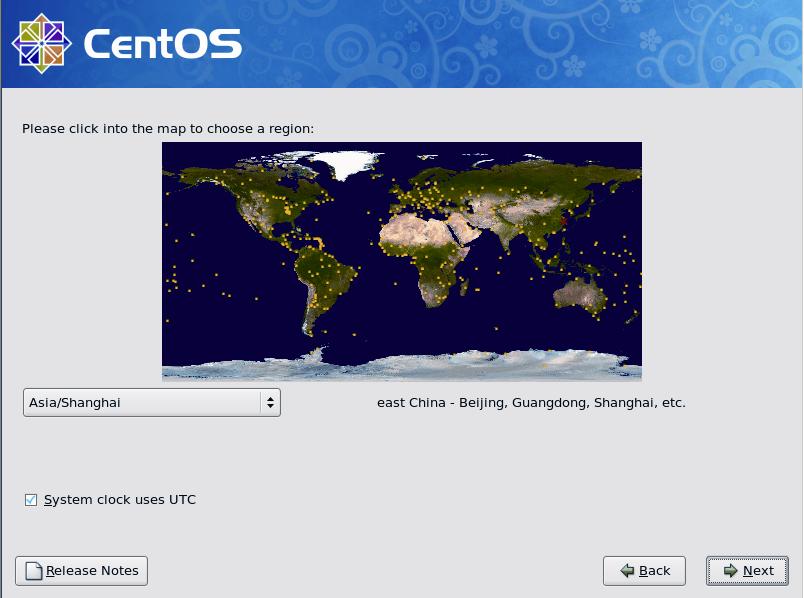Click the Next button's green arrow icon
The width and height of the screenshot is (804, 598).
click(x=729, y=571)
